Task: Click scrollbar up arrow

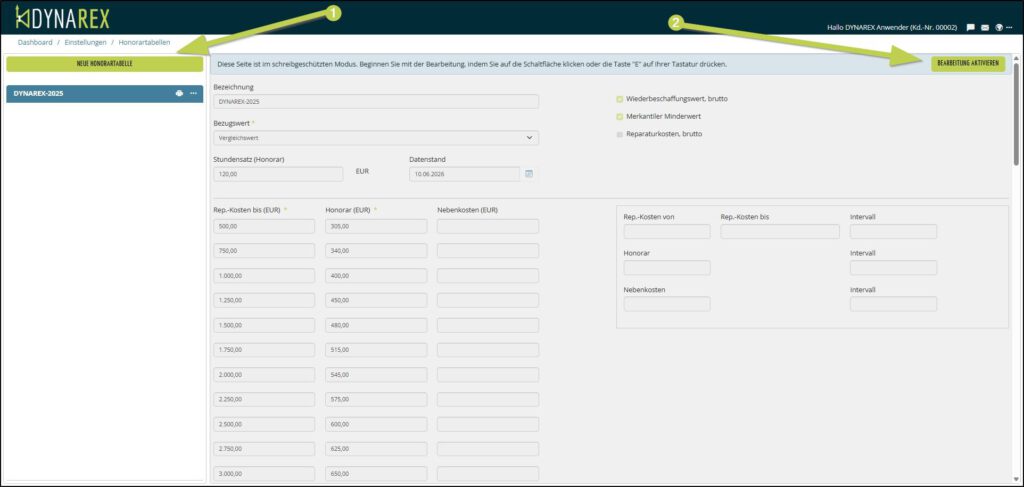Action: 1016,58
